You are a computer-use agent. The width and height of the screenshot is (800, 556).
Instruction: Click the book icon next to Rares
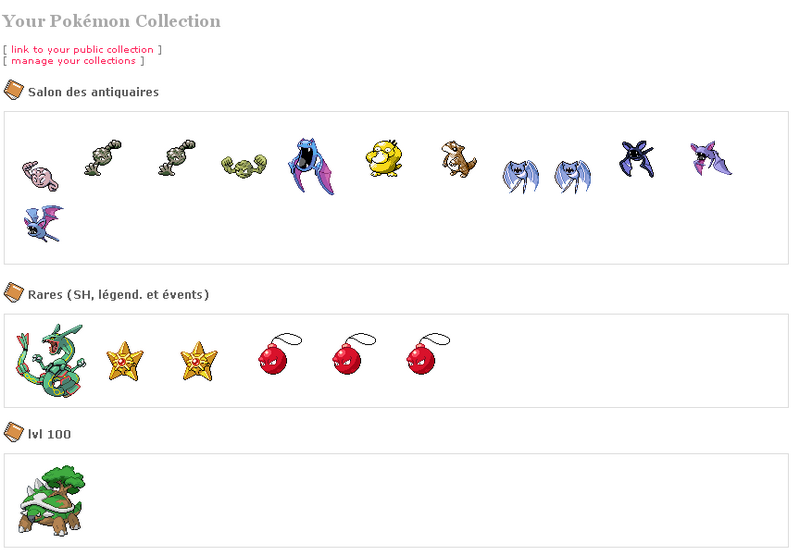(x=13, y=293)
